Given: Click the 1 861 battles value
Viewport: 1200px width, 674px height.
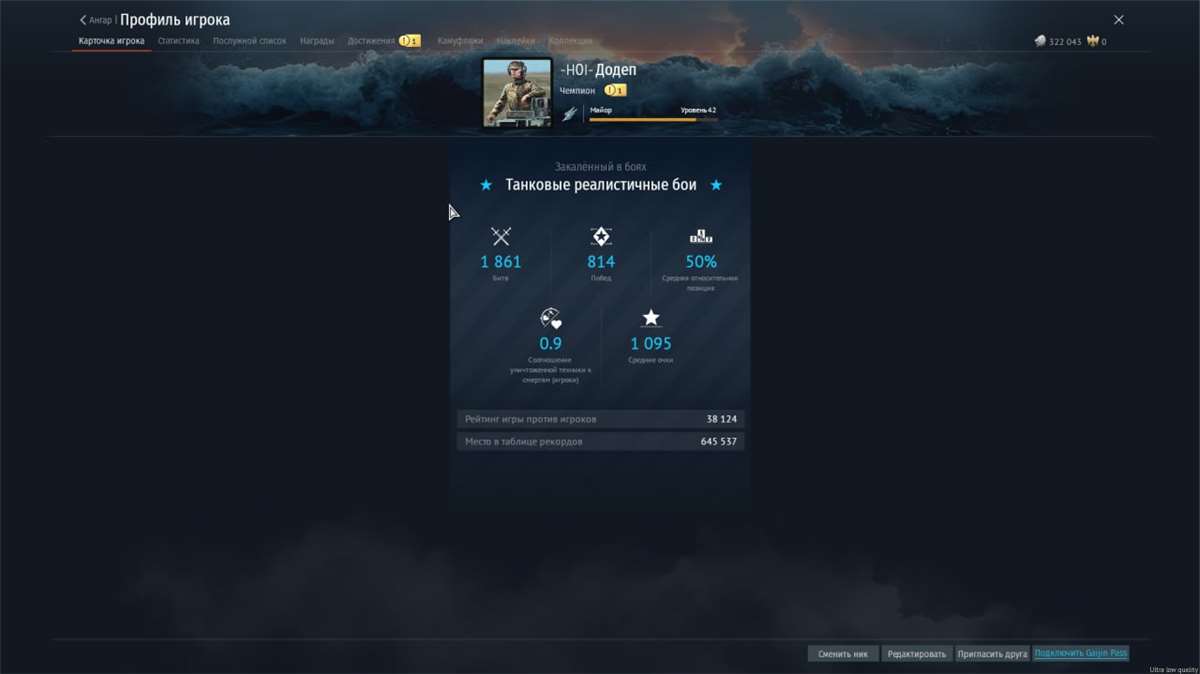Looking at the screenshot, I should pyautogui.click(x=501, y=262).
